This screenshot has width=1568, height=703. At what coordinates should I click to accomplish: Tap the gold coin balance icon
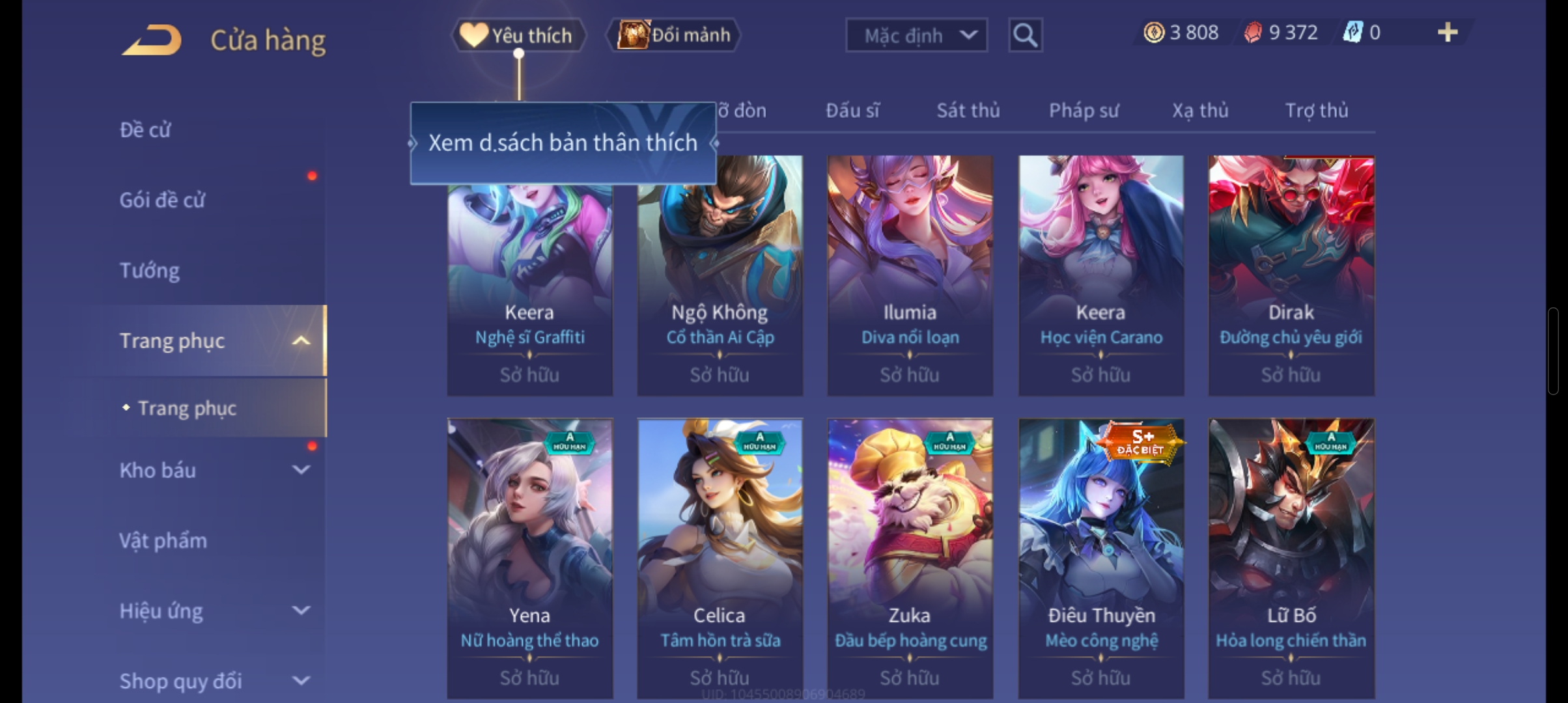[x=1153, y=33]
